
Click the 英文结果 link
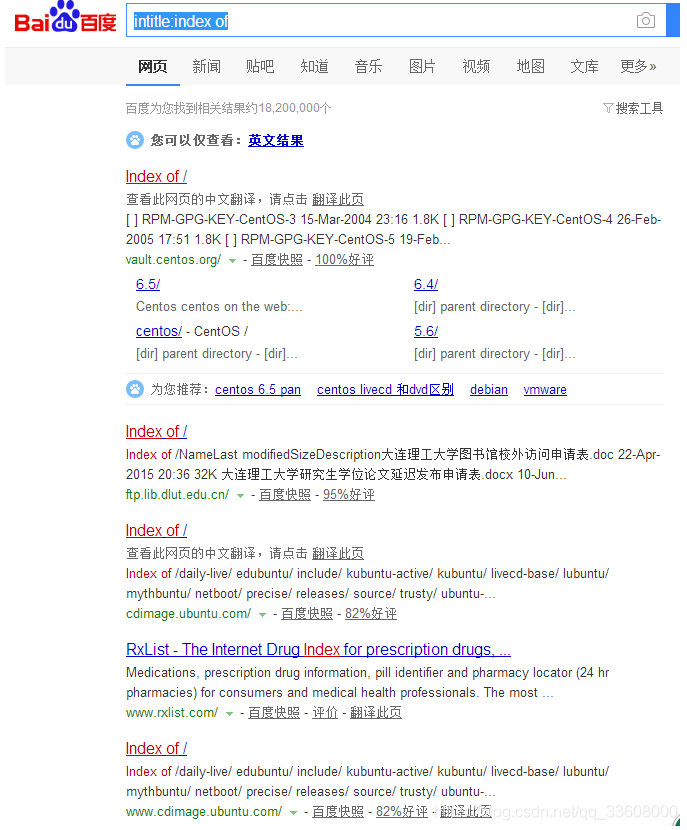coord(276,140)
